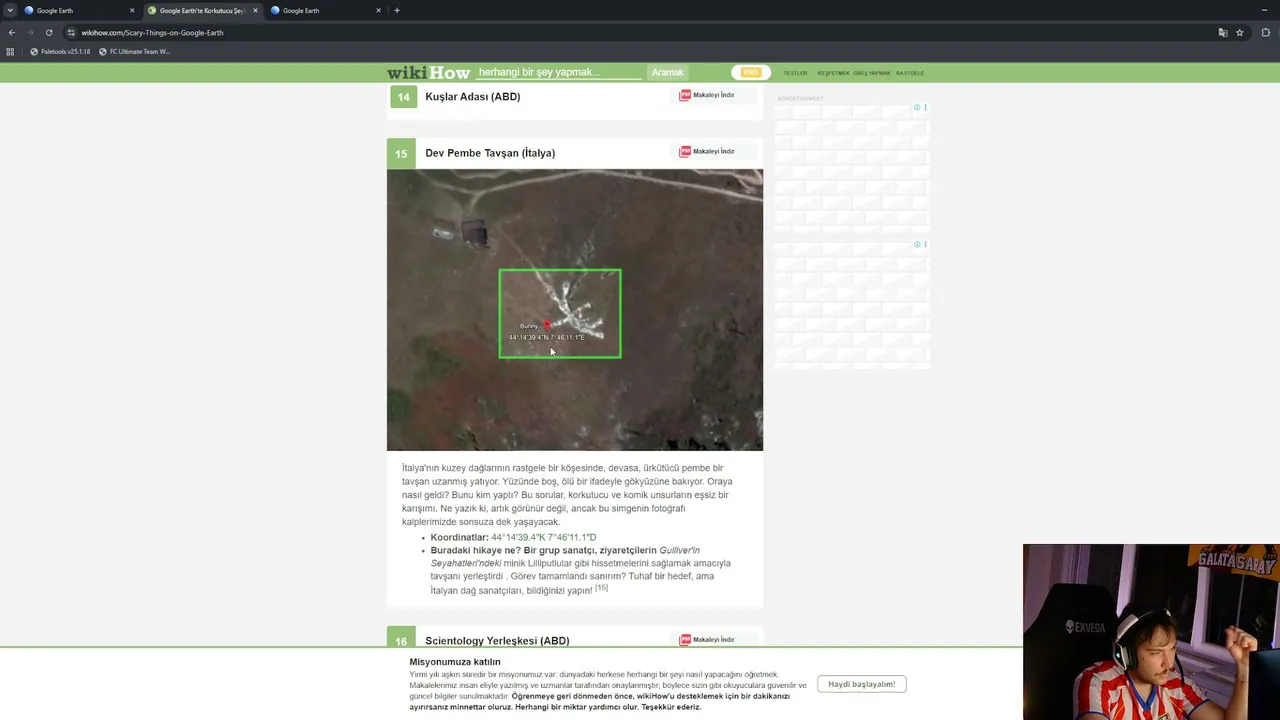Open the apps grid in bookmarks bar
1280x720 pixels.
[x=11, y=51]
